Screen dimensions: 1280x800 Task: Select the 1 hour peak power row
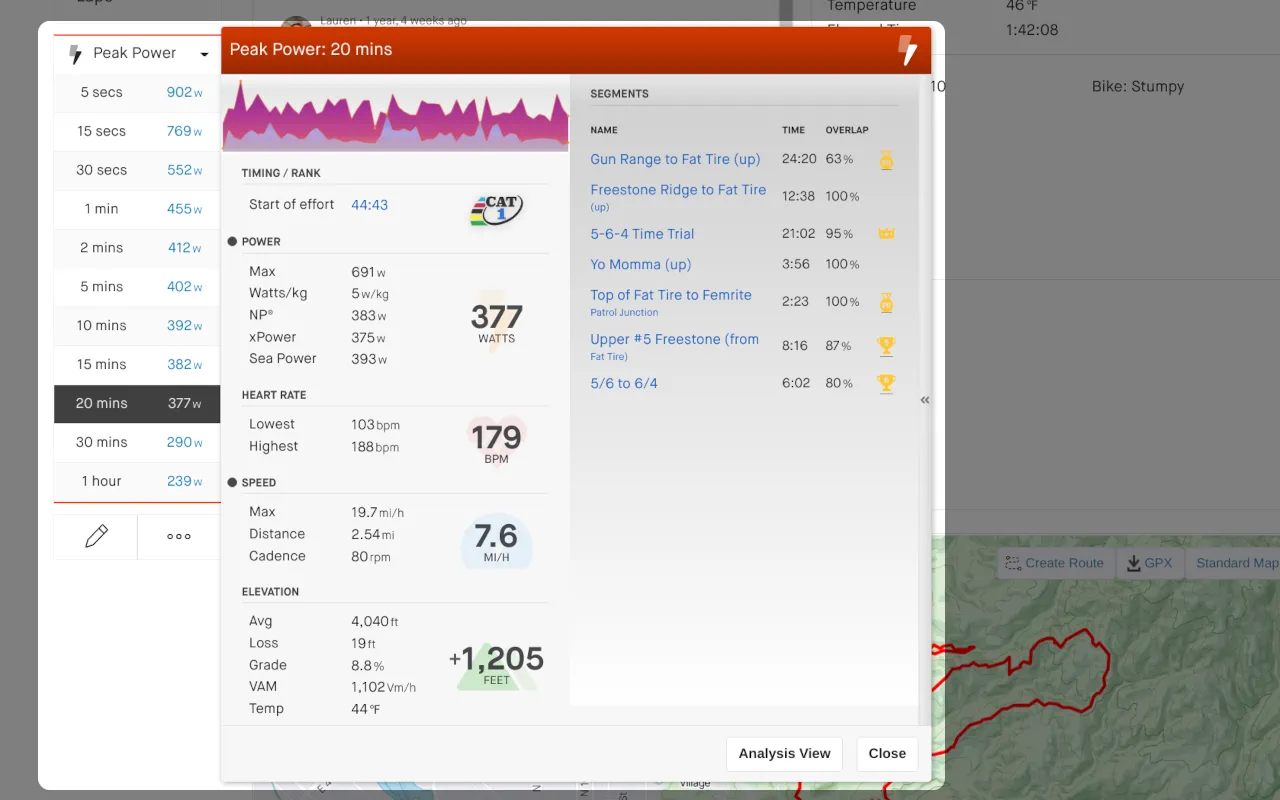(x=137, y=481)
